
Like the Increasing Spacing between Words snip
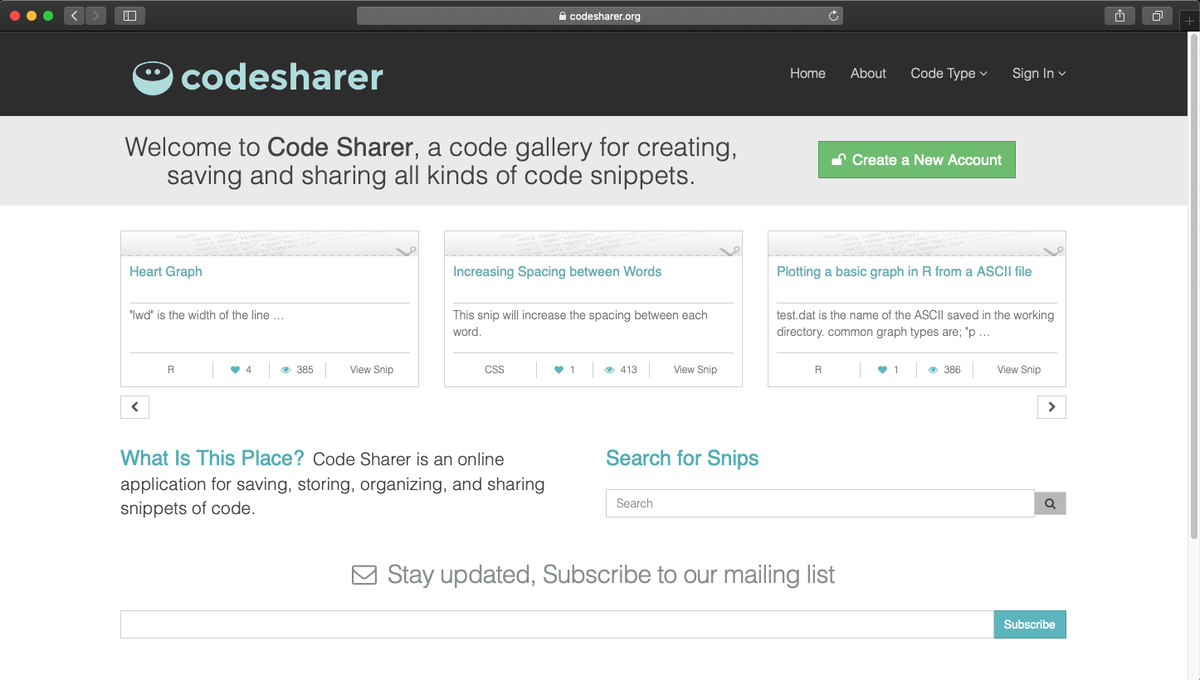click(x=558, y=370)
